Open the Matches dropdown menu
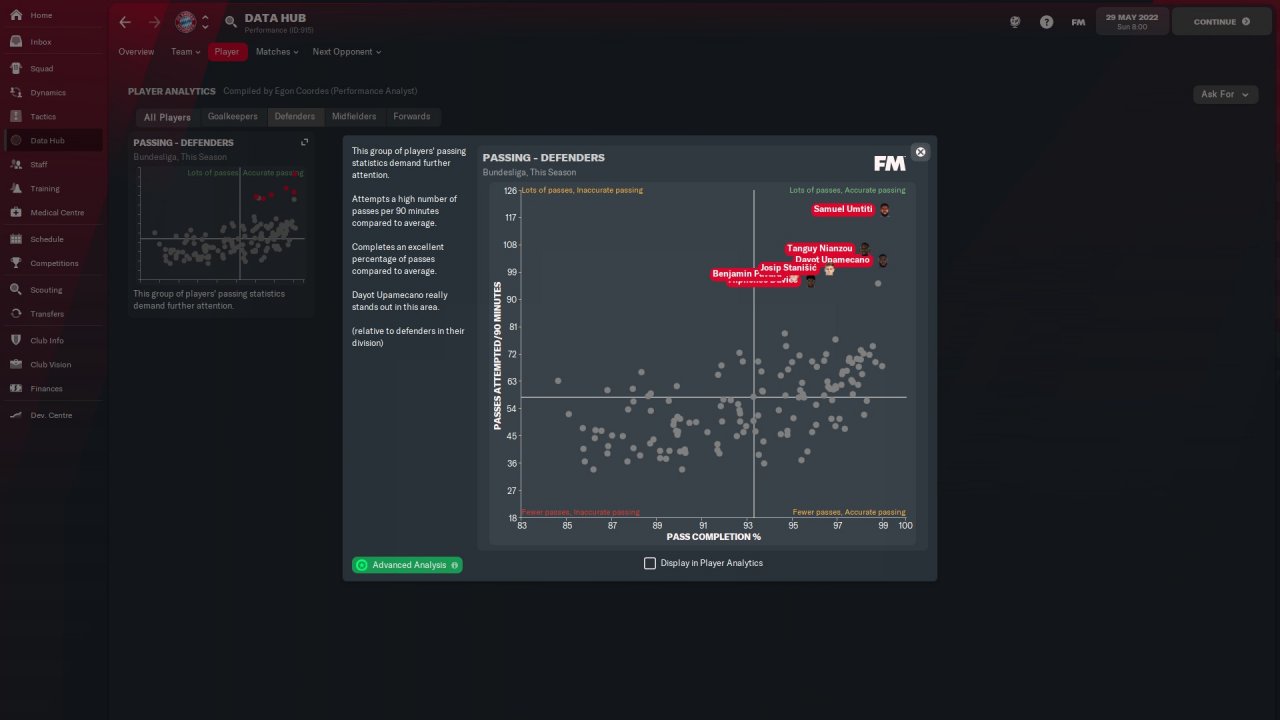This screenshot has width=1280, height=720. coord(277,52)
